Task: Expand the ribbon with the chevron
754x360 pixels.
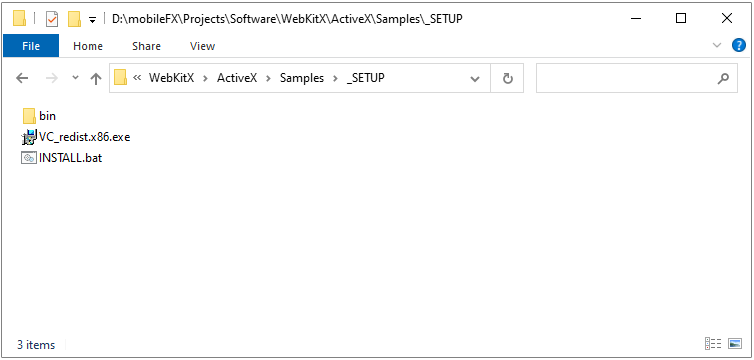Action: coord(717,46)
